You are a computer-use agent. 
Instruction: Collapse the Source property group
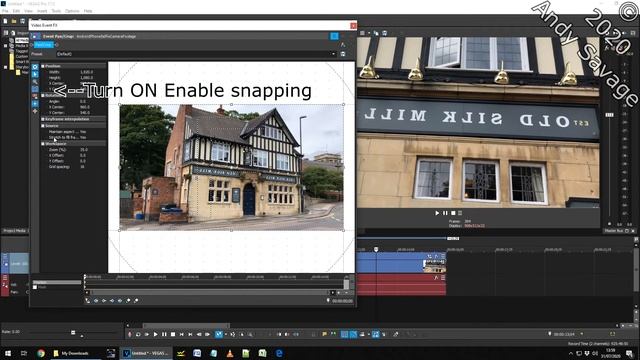click(x=43, y=126)
